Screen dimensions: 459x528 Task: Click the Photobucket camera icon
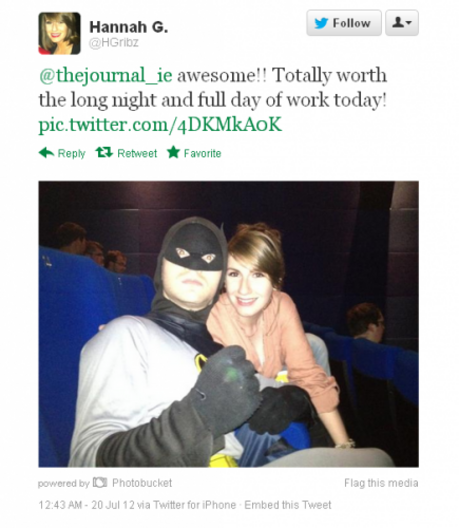(100, 483)
